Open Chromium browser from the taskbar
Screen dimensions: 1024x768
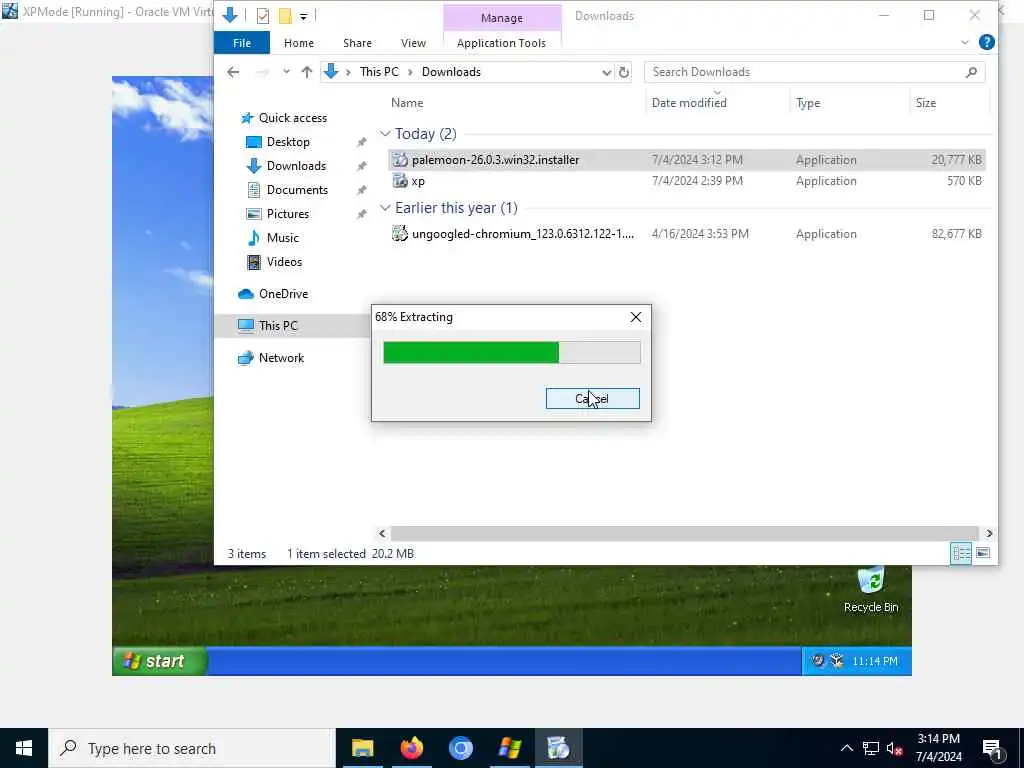[x=460, y=748]
